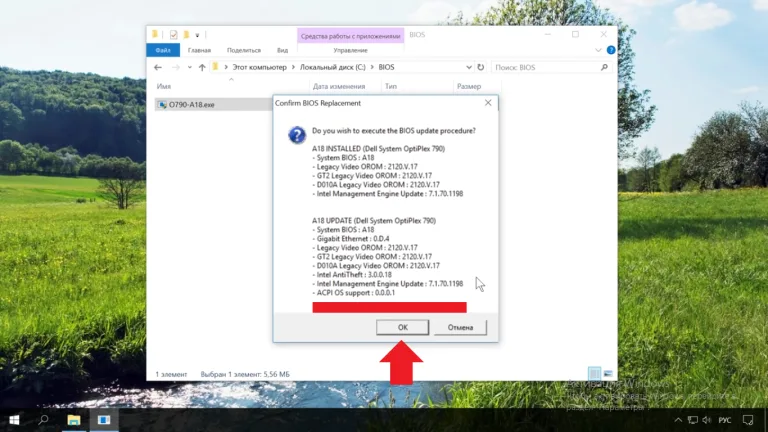Image resolution: width=768 pixels, height=432 pixels.
Task: Cancel BIOS update with Отмена button
Action: tap(460, 327)
